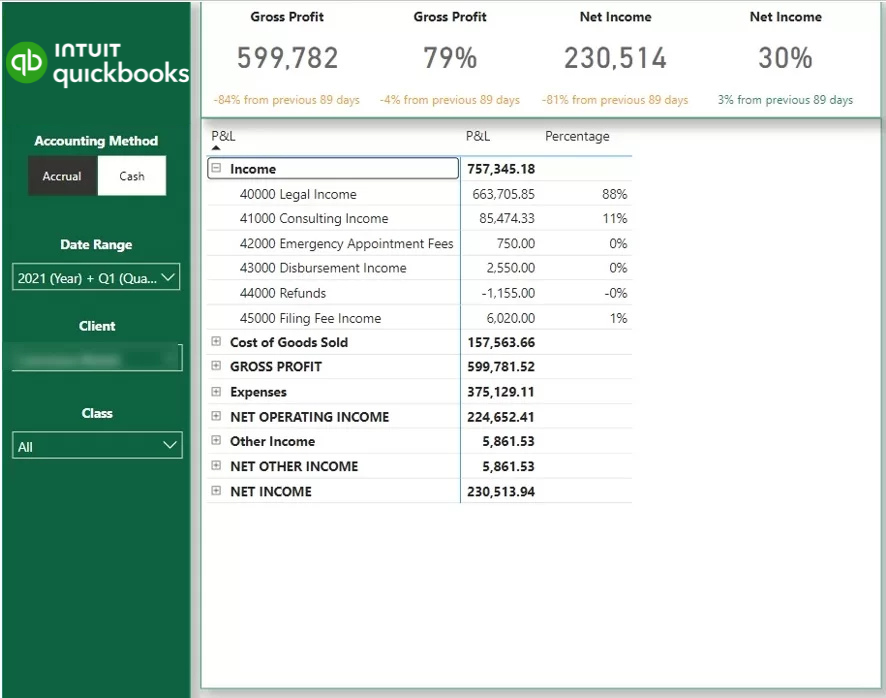
Task: Open the Client dropdown
Action: click(x=96, y=358)
